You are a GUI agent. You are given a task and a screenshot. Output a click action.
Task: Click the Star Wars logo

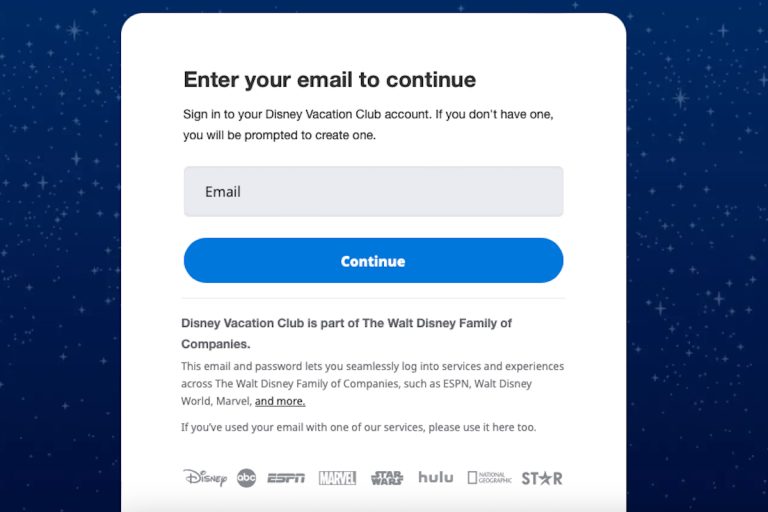387,478
